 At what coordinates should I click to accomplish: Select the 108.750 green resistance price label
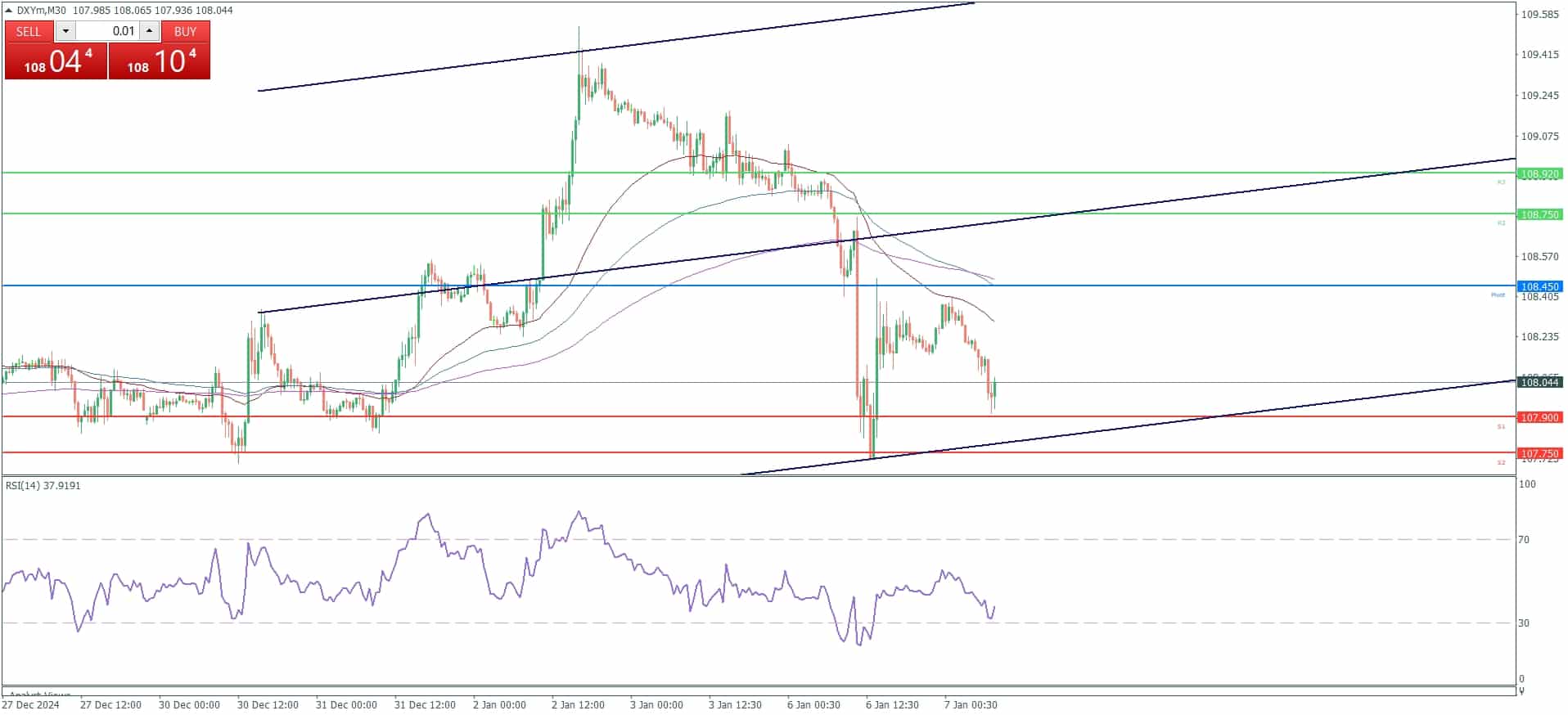coord(1539,214)
